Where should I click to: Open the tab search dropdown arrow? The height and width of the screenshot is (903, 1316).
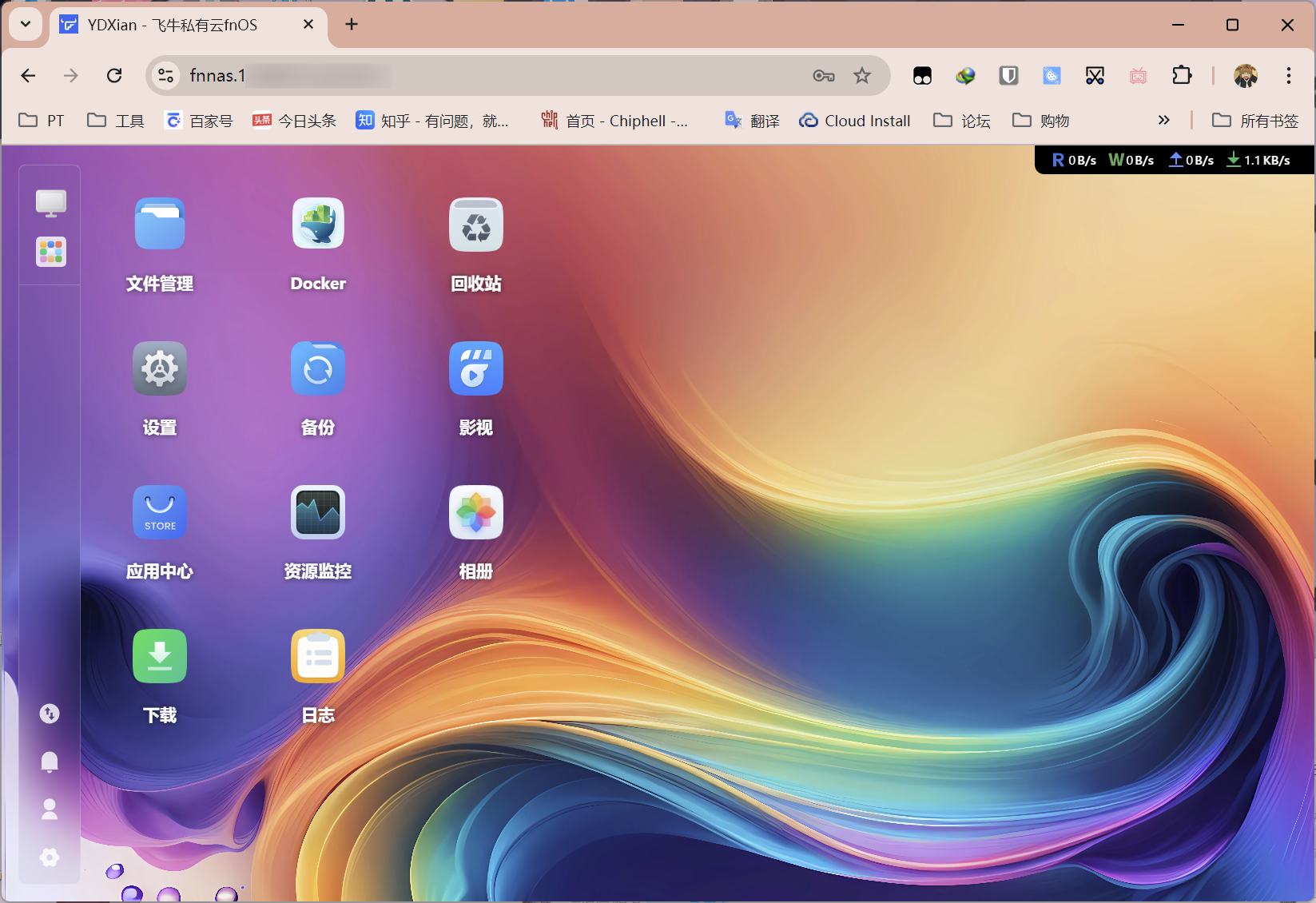pyautogui.click(x=26, y=24)
